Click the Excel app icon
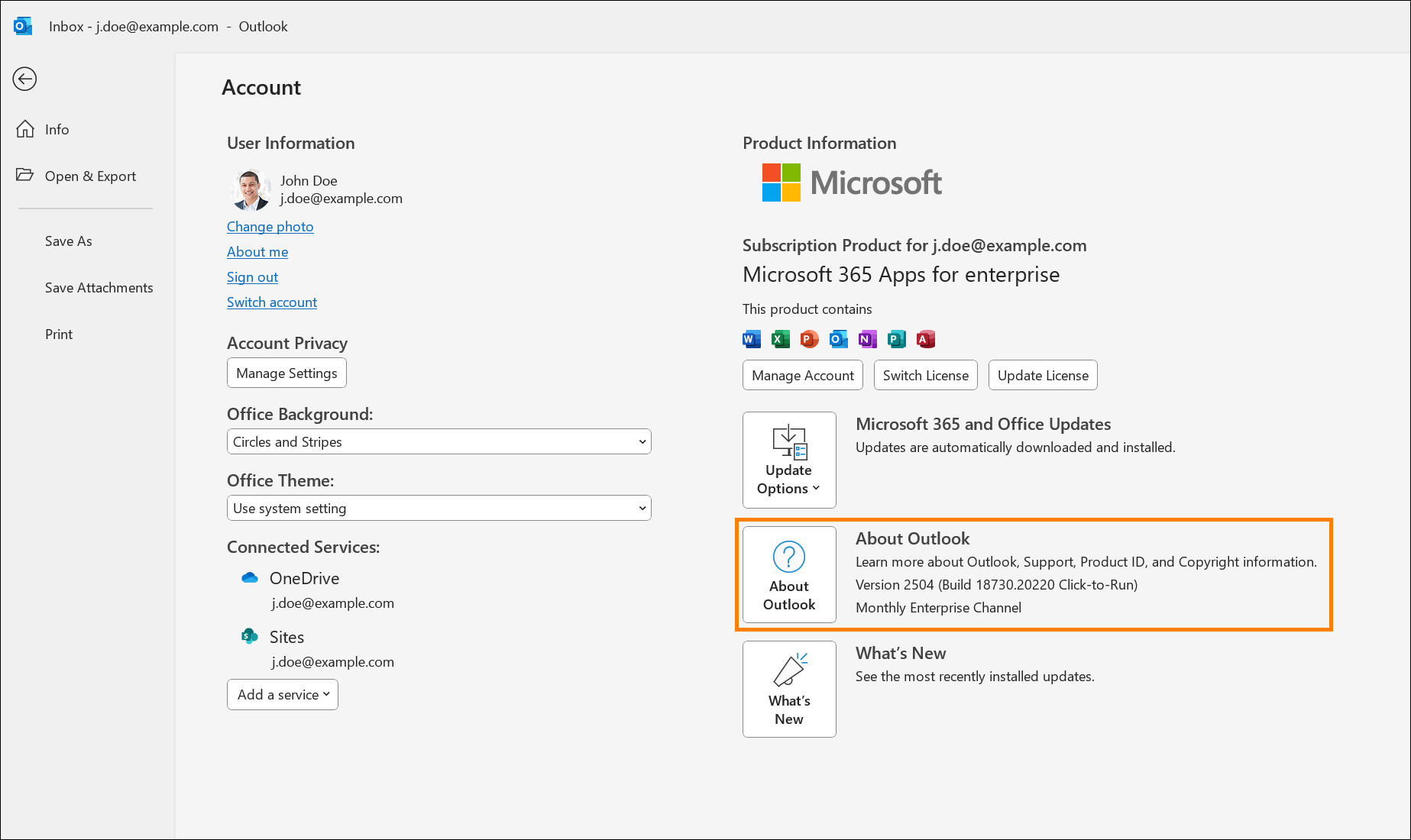 click(x=781, y=339)
